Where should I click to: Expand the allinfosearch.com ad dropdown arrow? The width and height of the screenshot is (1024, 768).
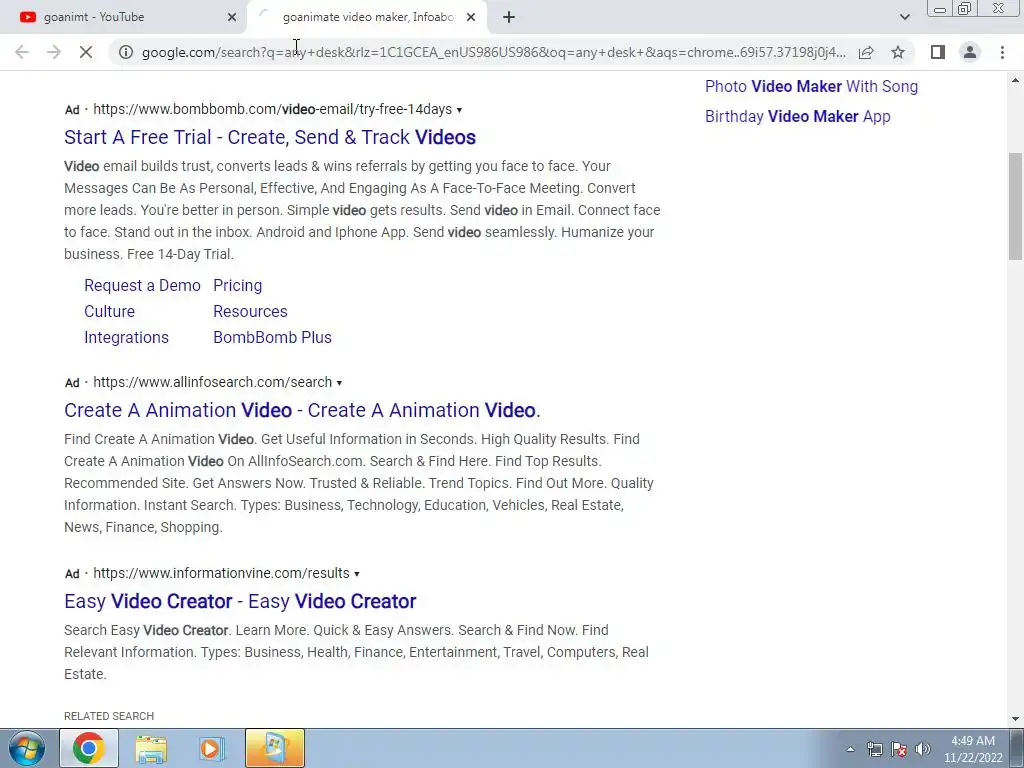[339, 383]
